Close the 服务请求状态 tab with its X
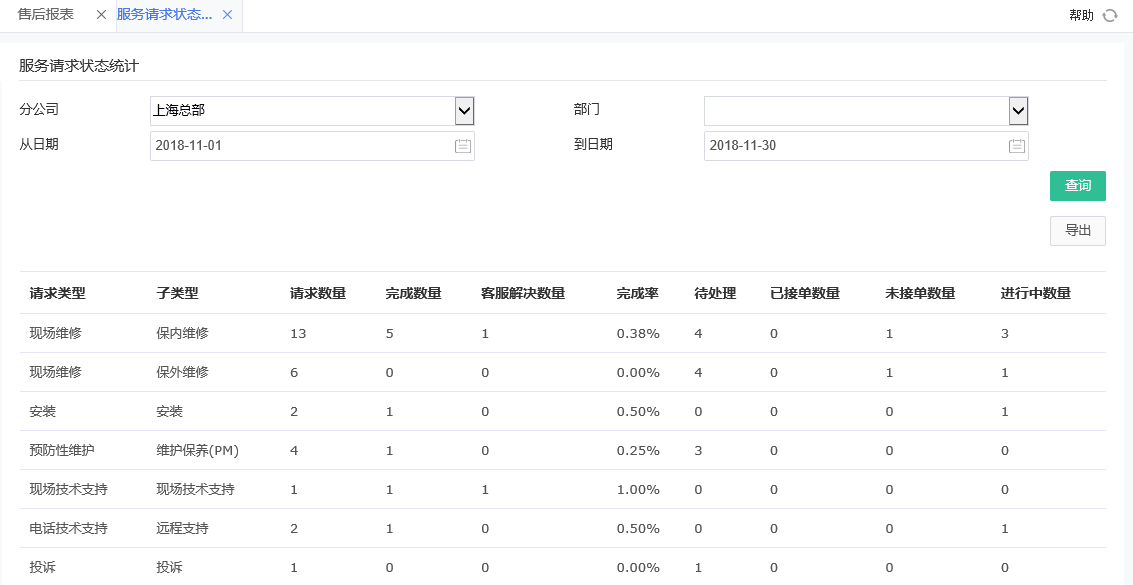 point(227,16)
